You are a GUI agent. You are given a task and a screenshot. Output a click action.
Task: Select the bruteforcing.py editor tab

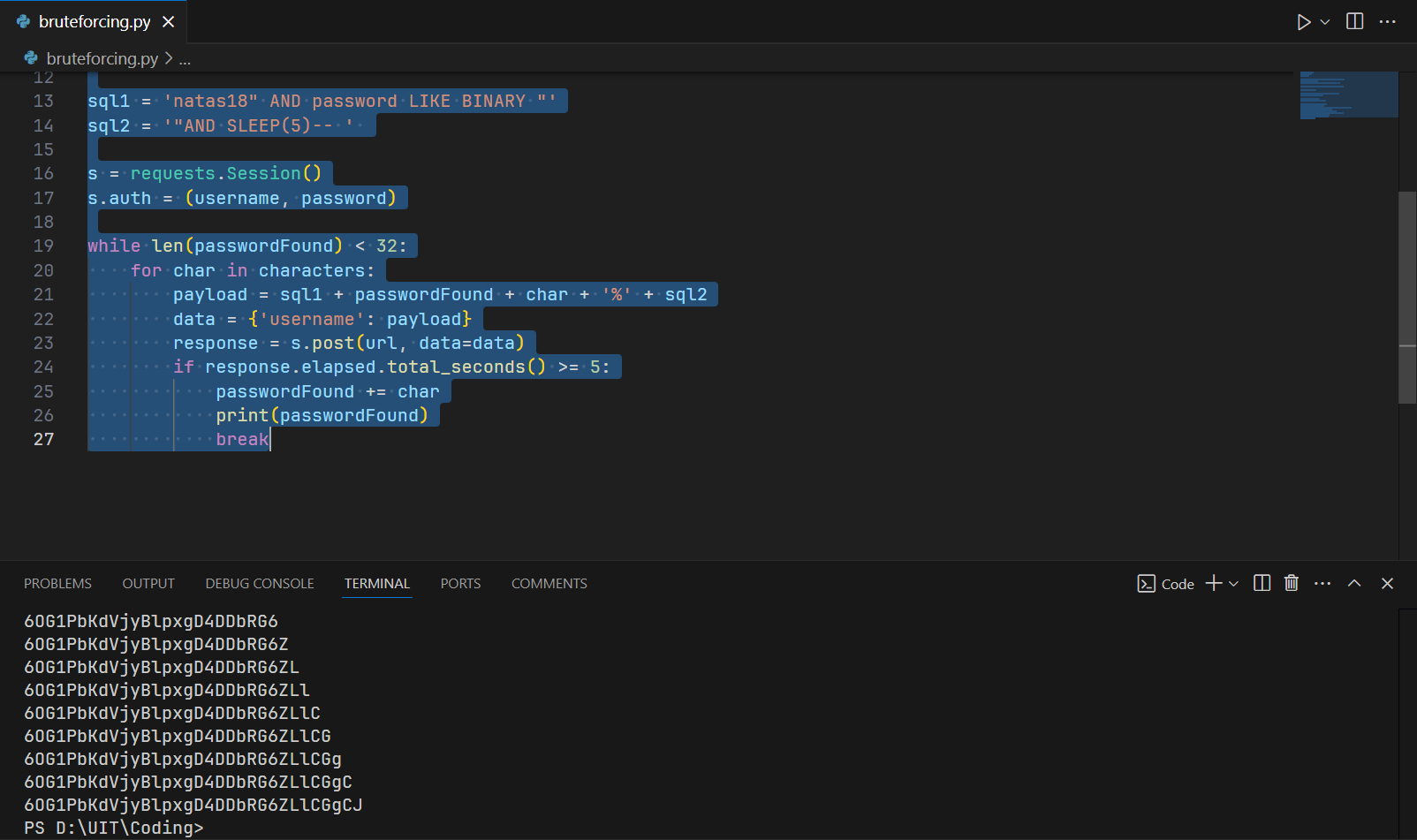click(95, 22)
